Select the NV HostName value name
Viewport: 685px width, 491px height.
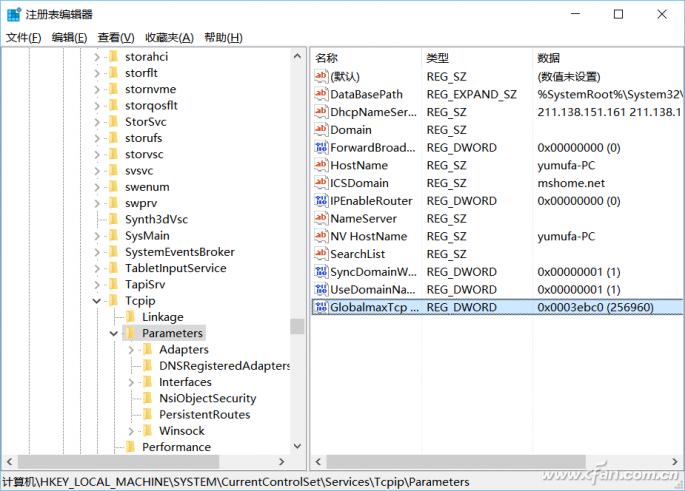369,237
